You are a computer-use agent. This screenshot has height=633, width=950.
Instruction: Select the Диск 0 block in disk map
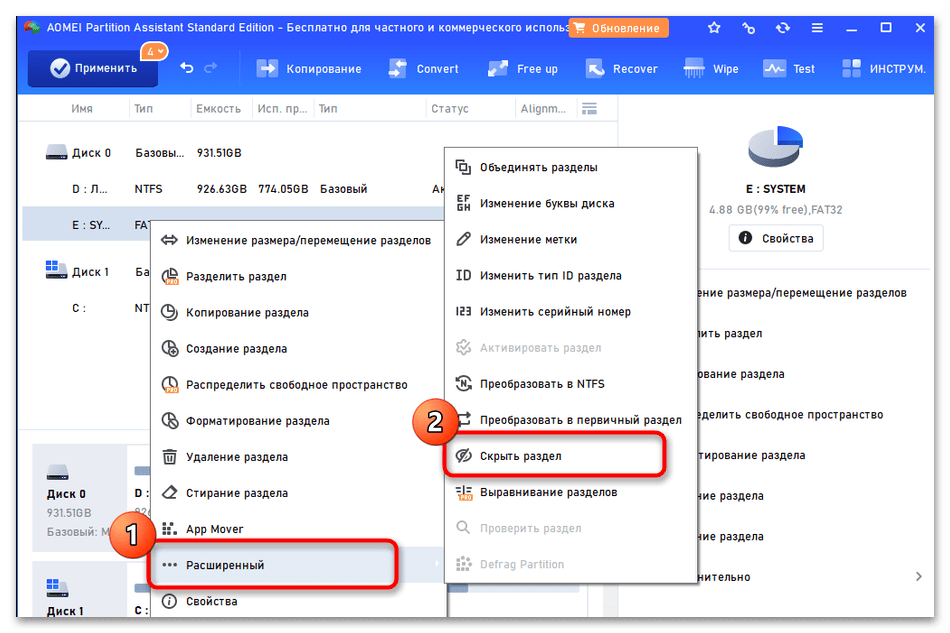coord(79,498)
